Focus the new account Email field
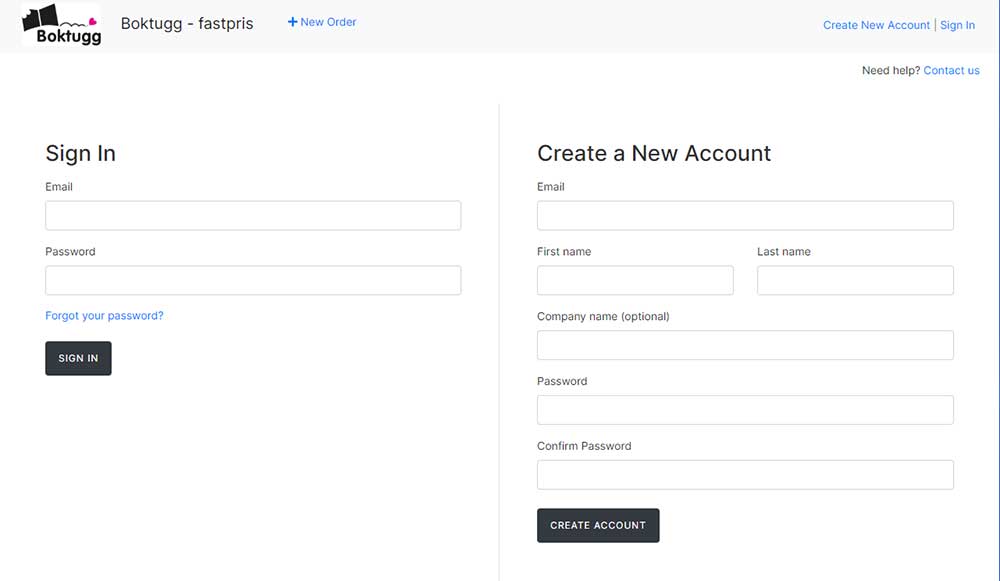The width and height of the screenshot is (1000, 581). [745, 216]
